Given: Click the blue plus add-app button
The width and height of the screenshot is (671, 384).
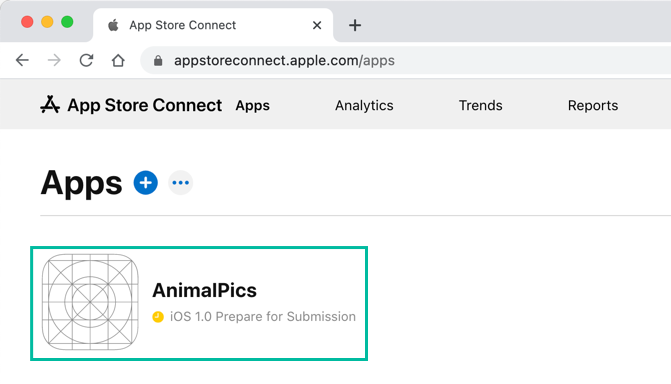Looking at the screenshot, I should tap(145, 183).
